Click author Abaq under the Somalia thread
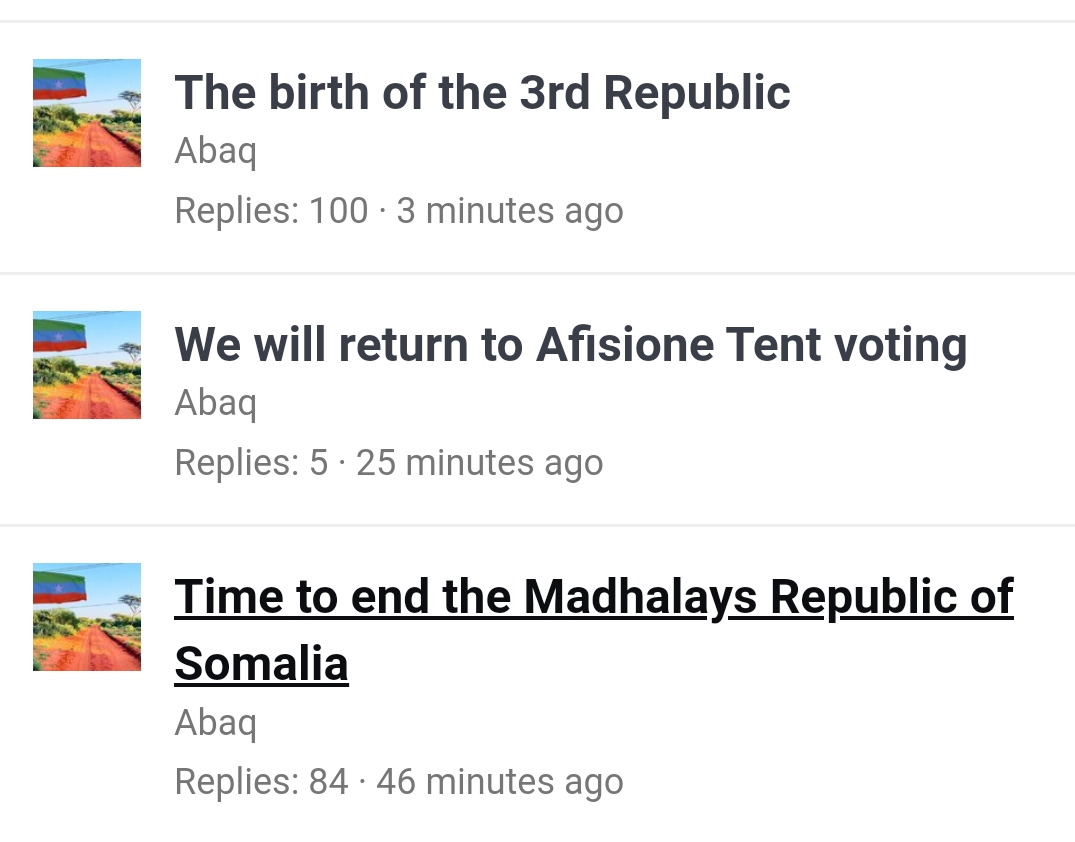Viewport: 1075px width, 842px height. [x=215, y=723]
